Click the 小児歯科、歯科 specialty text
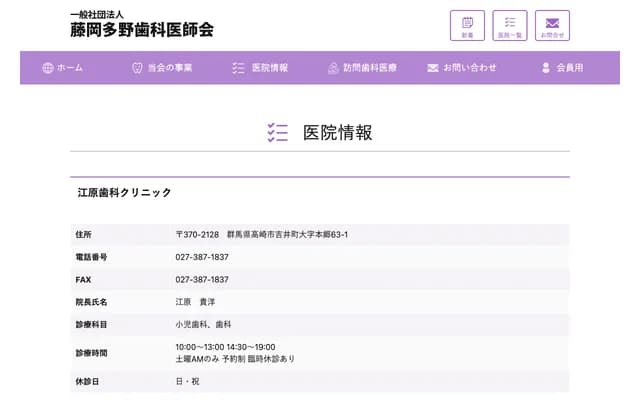Screen dimensions: 640x400 [x=203, y=325]
